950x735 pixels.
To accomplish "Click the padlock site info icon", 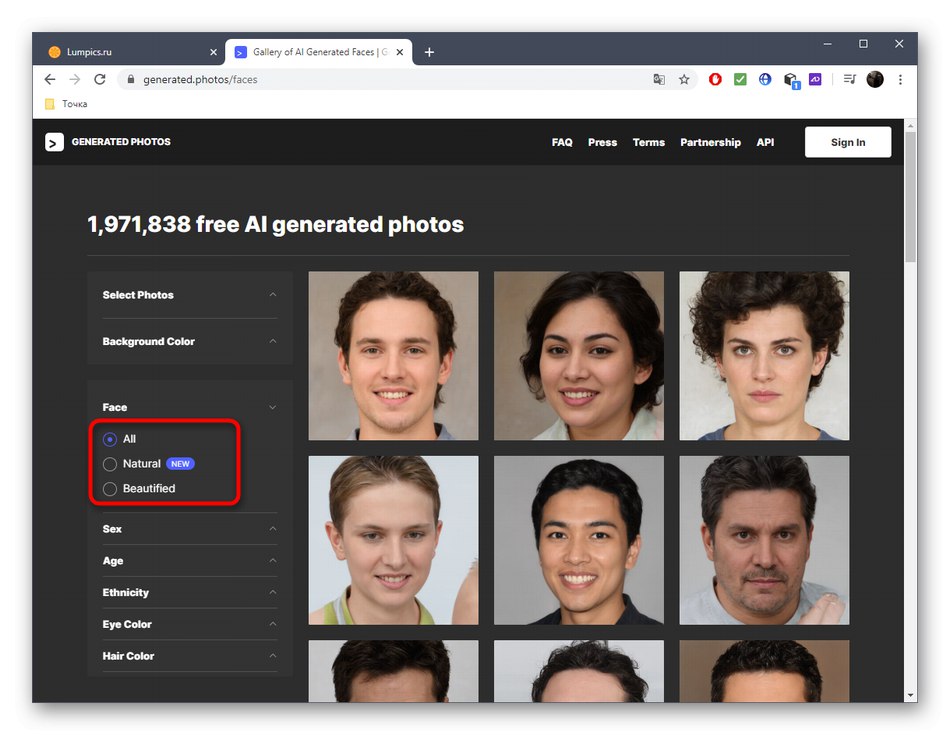I will click(x=131, y=79).
